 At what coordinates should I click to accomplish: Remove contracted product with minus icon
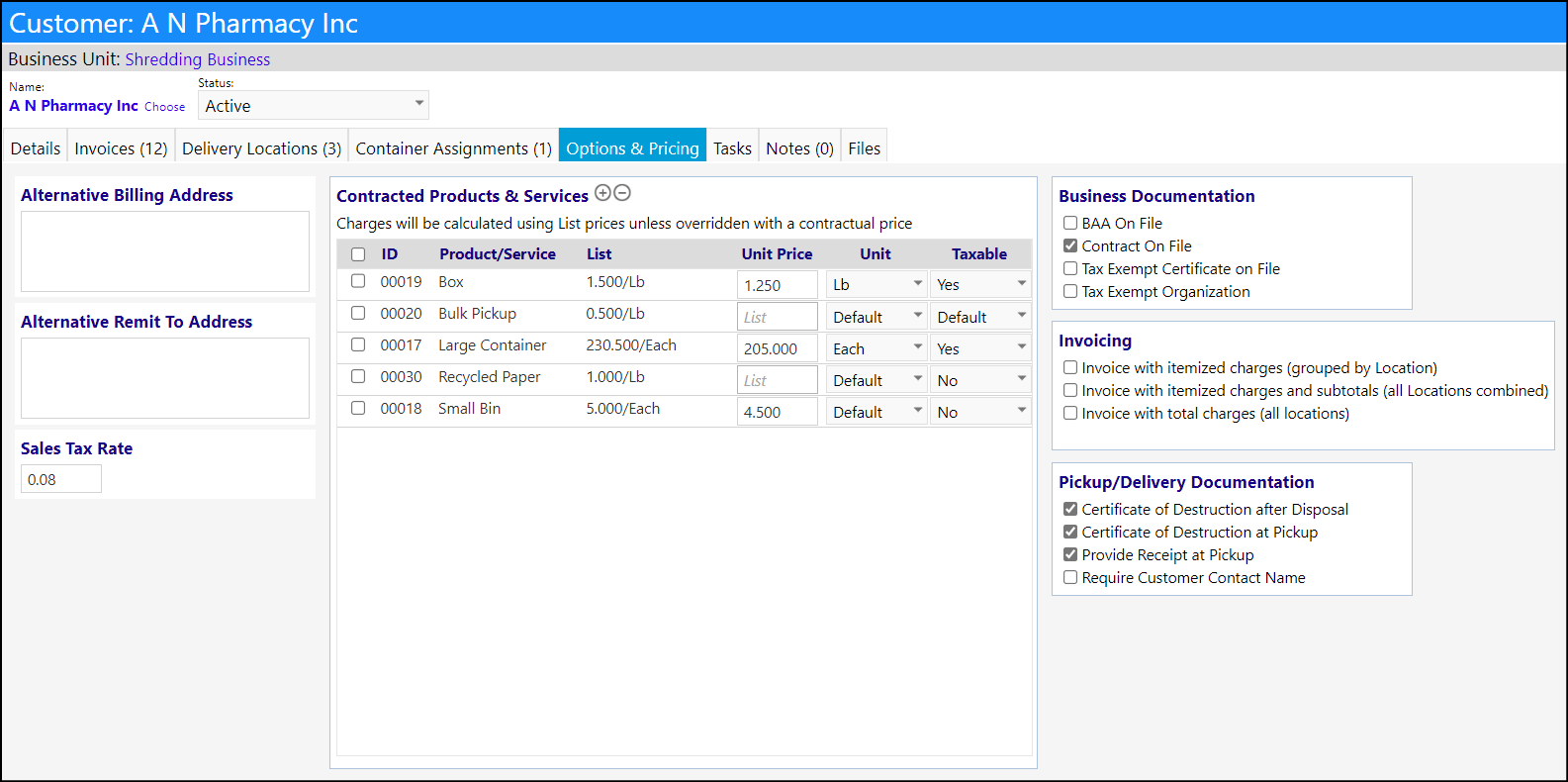point(622,193)
